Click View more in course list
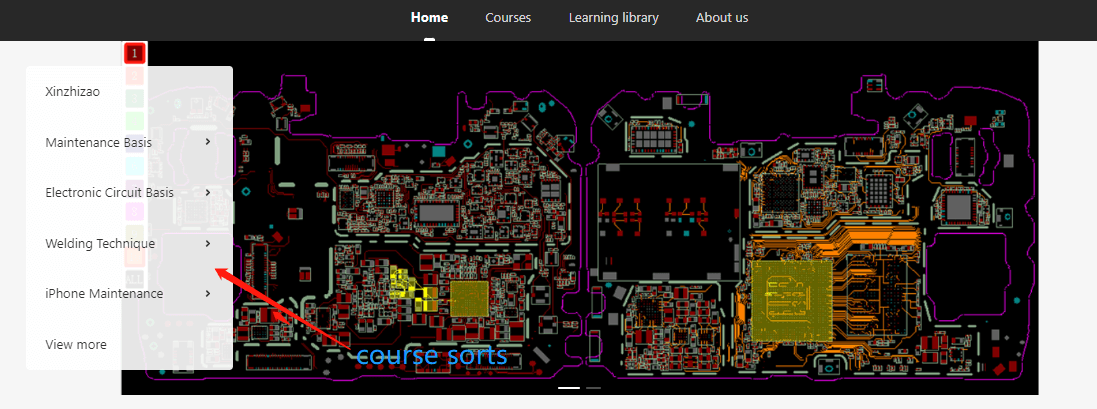The width and height of the screenshot is (1097, 409). click(x=76, y=345)
